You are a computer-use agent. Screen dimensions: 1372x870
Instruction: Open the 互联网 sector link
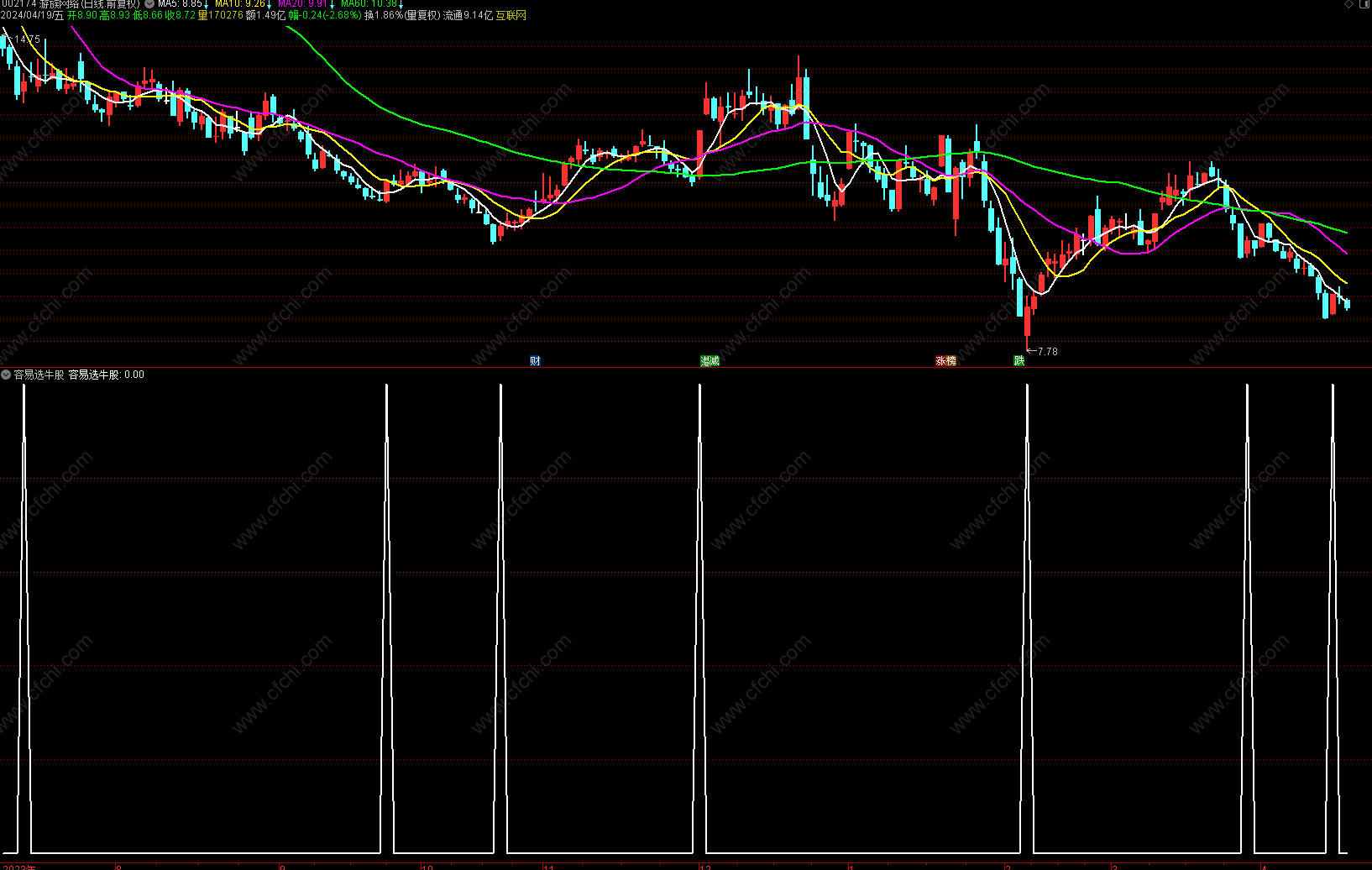tap(511, 15)
